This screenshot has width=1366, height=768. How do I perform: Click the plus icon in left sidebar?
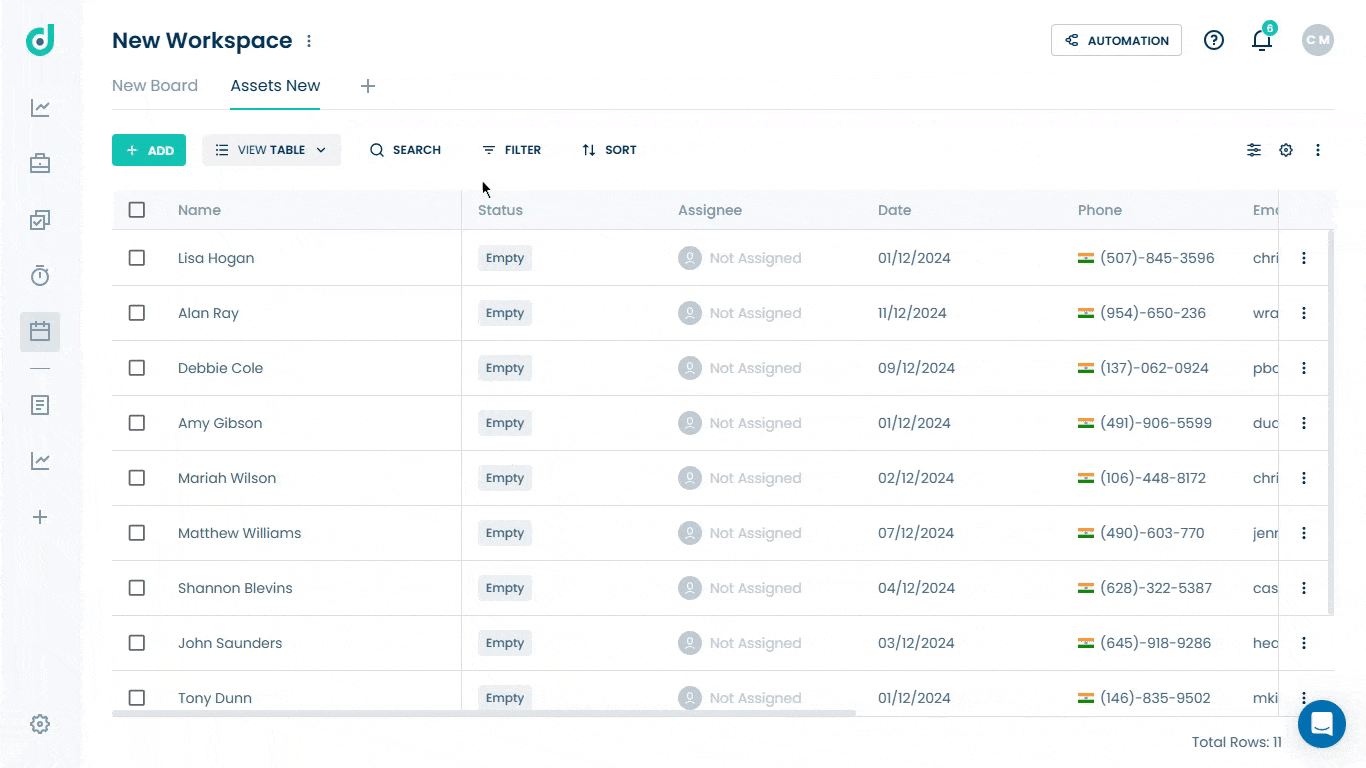click(x=40, y=517)
